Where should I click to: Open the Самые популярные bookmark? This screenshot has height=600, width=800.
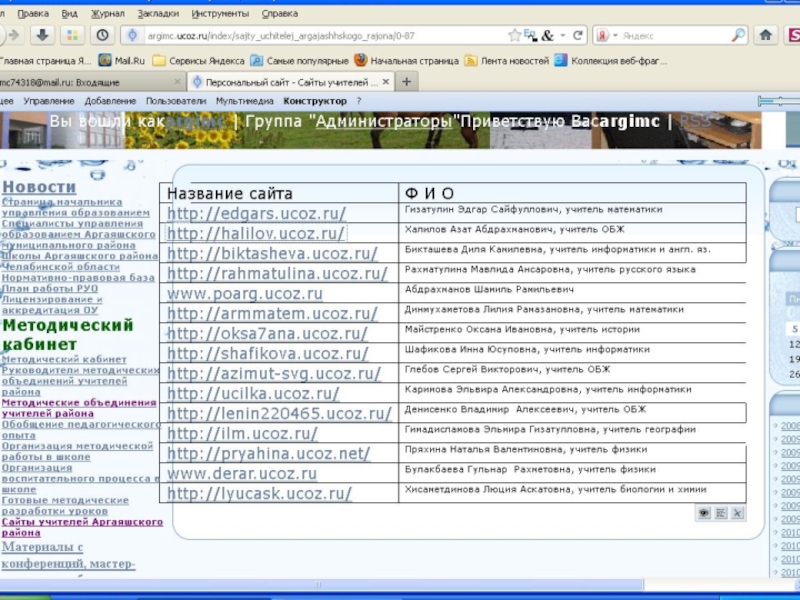[299, 61]
